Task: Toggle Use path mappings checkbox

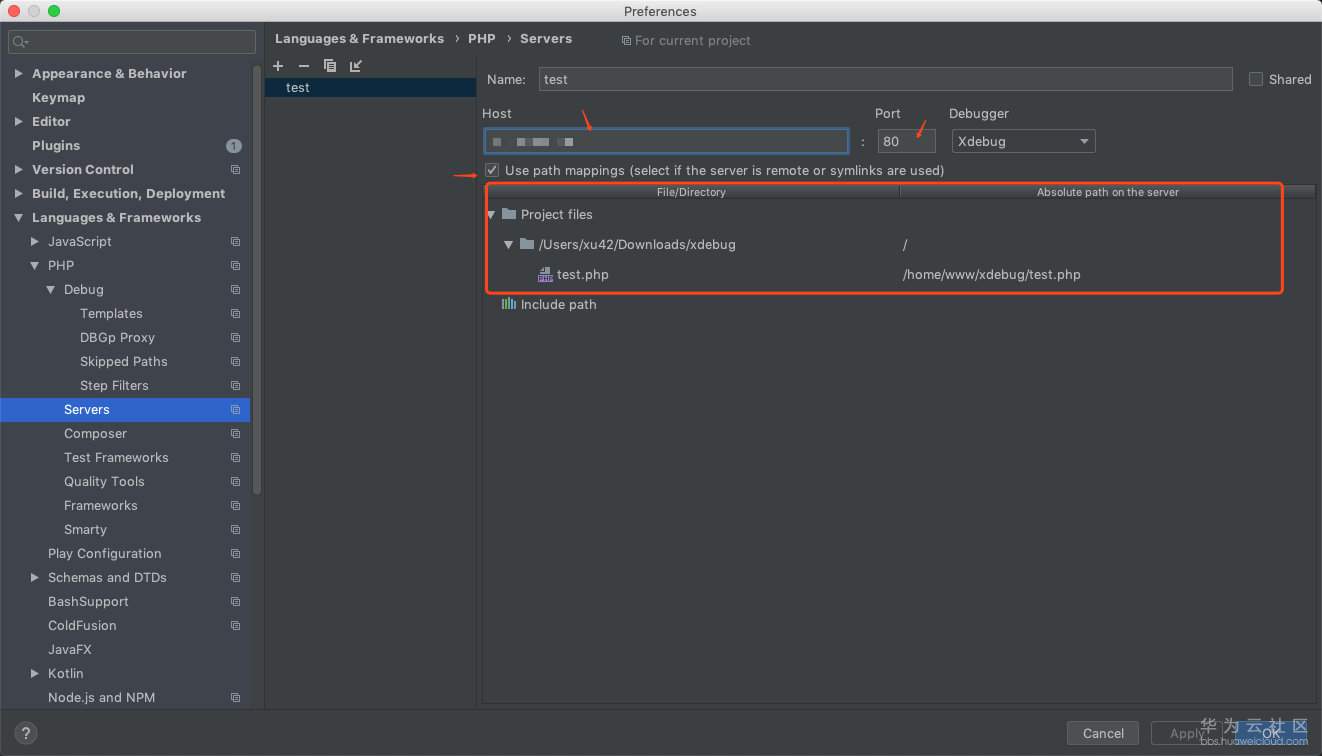Action: [x=492, y=170]
